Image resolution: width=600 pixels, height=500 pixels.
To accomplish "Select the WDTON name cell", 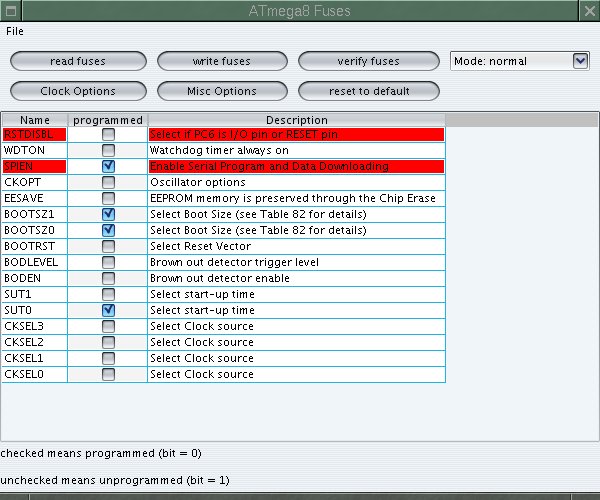I will coord(35,150).
